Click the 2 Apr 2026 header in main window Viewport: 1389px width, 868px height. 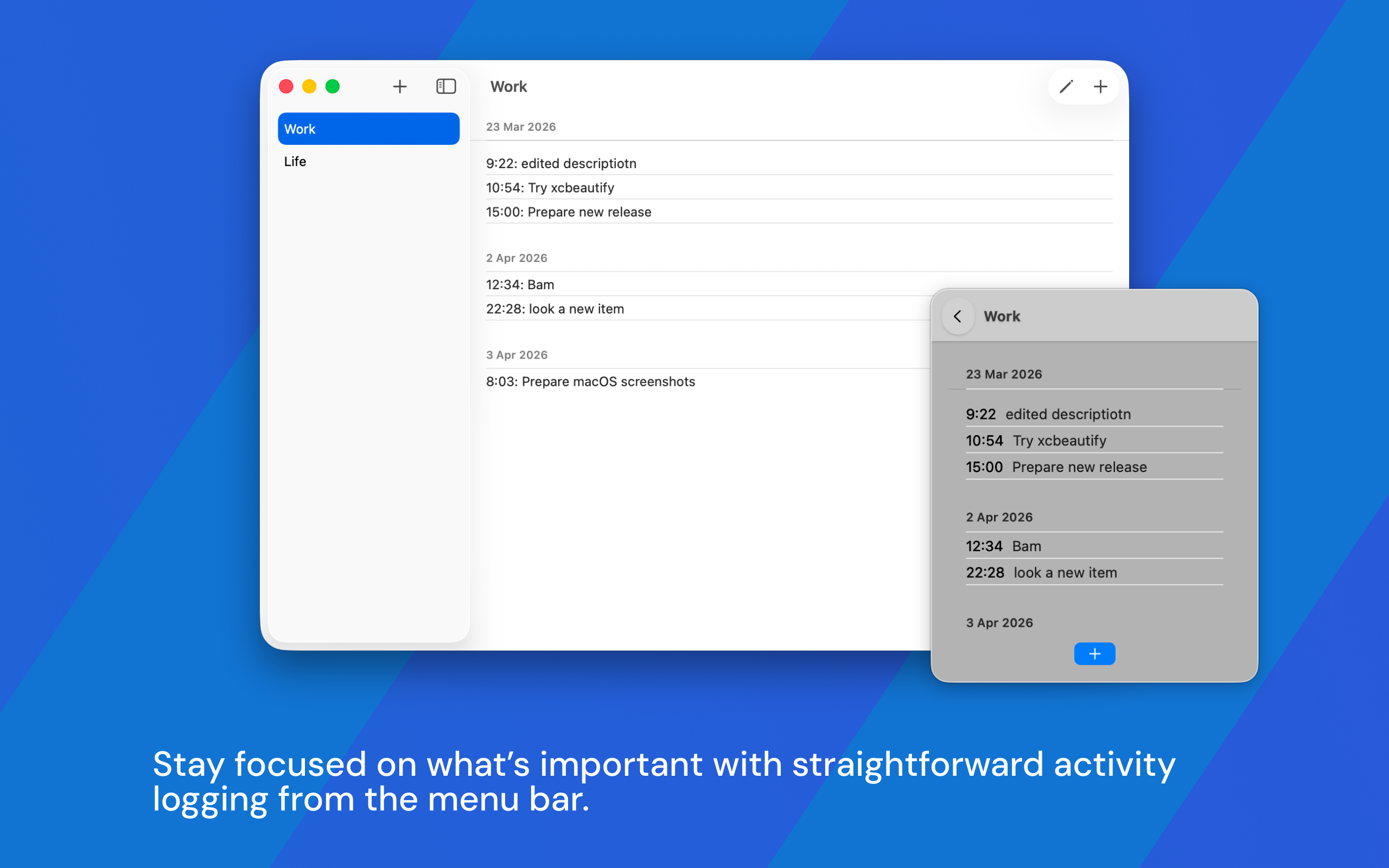(x=517, y=258)
